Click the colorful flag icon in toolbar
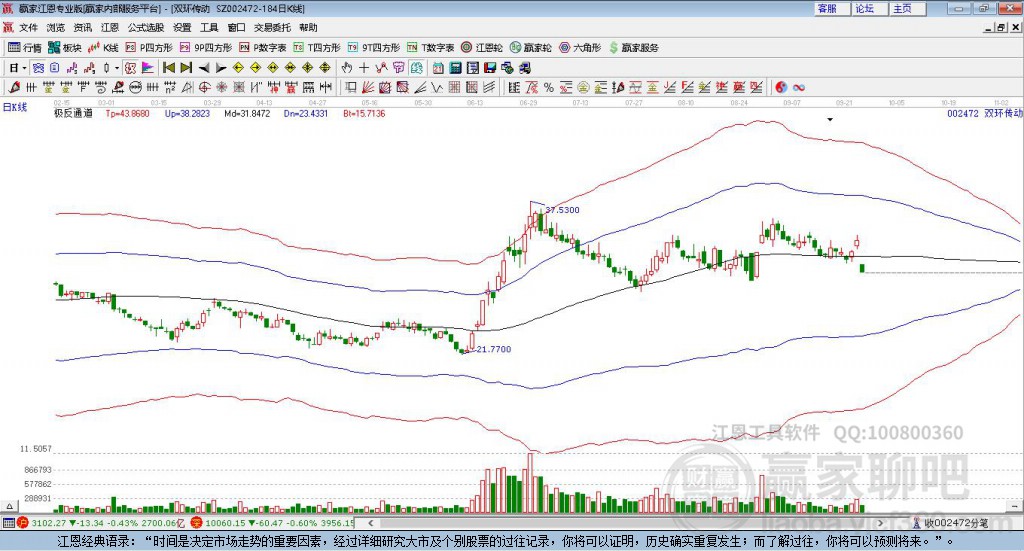The width and height of the screenshot is (1024, 551). 148,68
